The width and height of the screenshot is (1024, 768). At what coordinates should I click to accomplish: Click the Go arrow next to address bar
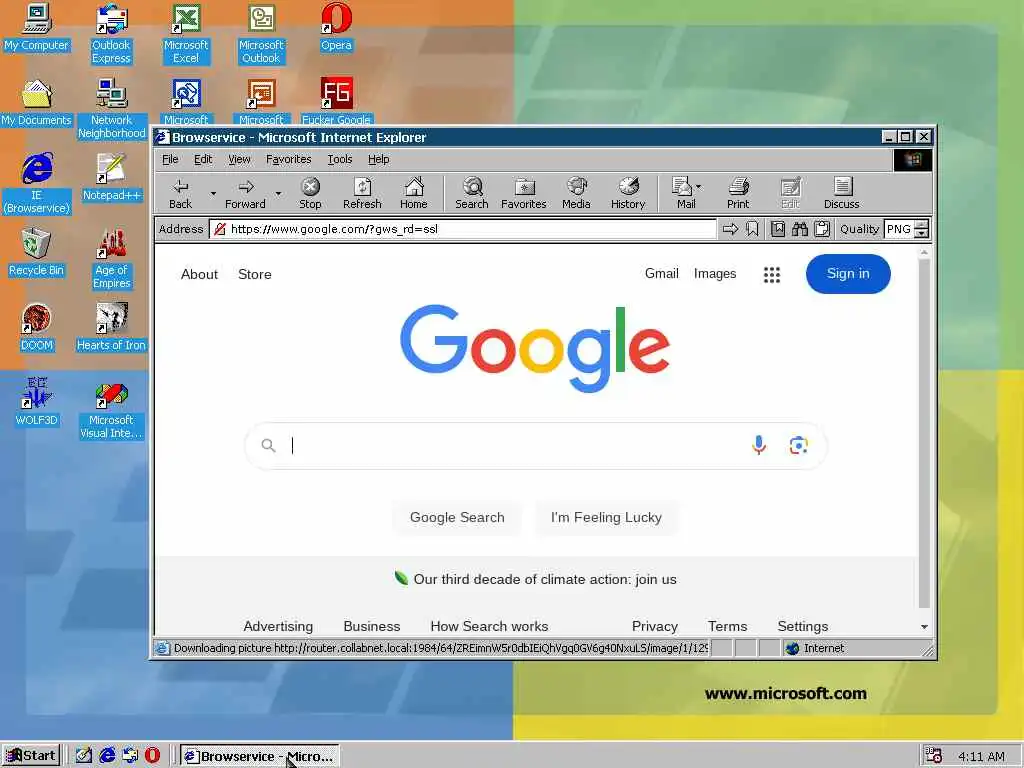click(x=731, y=229)
